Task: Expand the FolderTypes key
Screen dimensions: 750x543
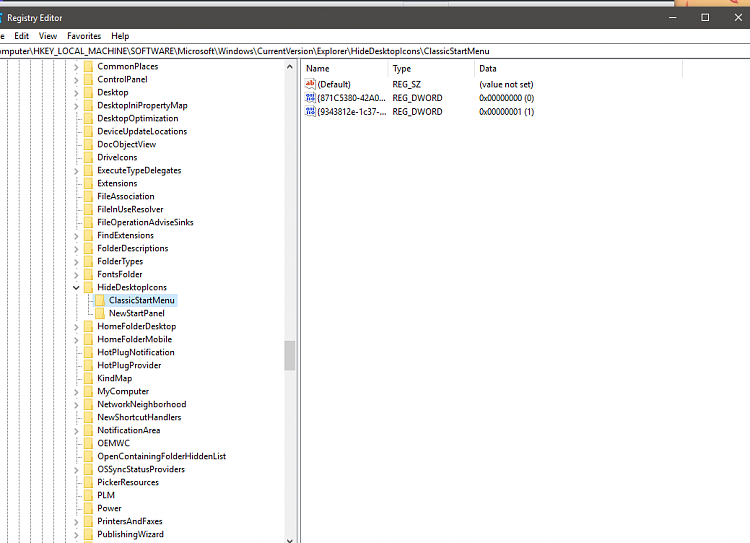Action: [x=76, y=262]
